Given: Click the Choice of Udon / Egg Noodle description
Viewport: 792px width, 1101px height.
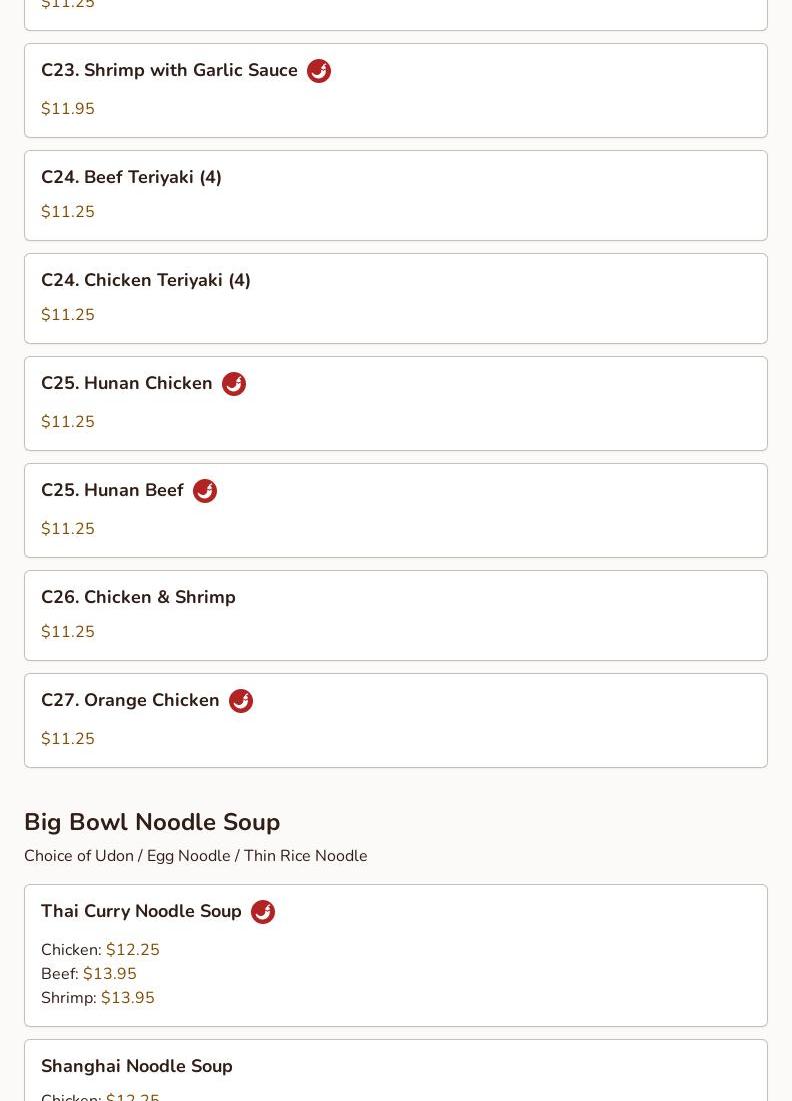Looking at the screenshot, I should click(196, 856).
